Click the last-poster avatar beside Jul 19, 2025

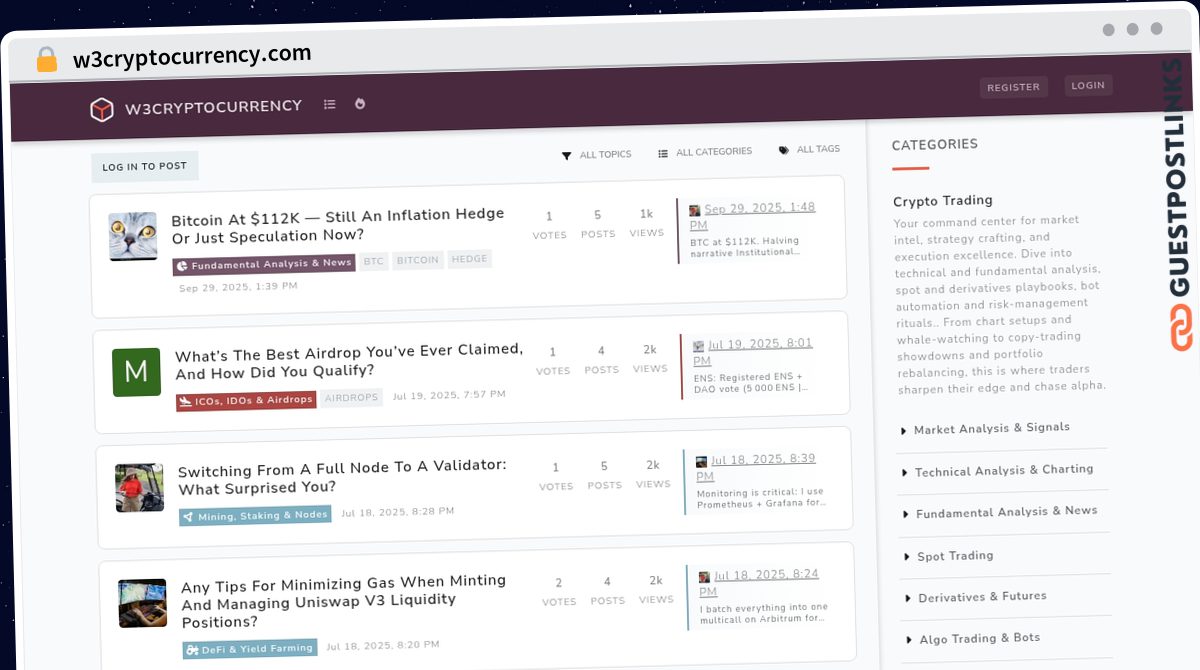click(698, 346)
